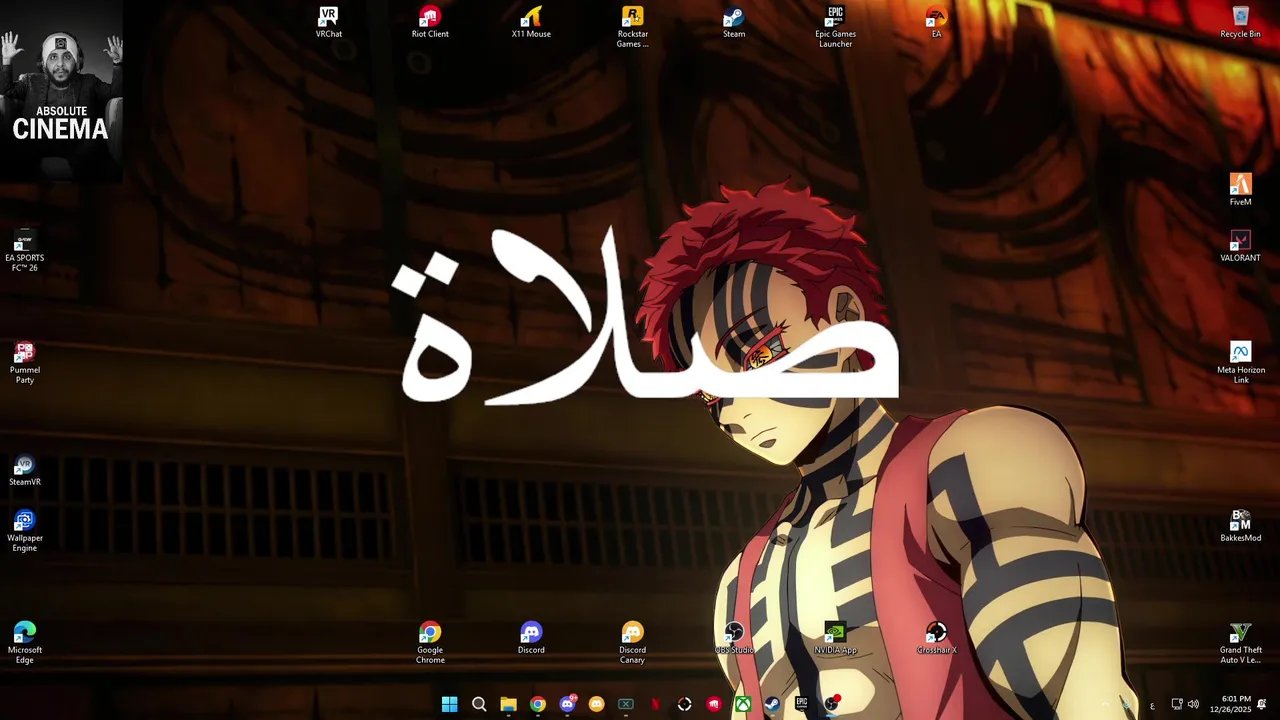Screen dimensions: 1280x720
Task: Open File Explorer from the taskbar
Action: pos(508,704)
